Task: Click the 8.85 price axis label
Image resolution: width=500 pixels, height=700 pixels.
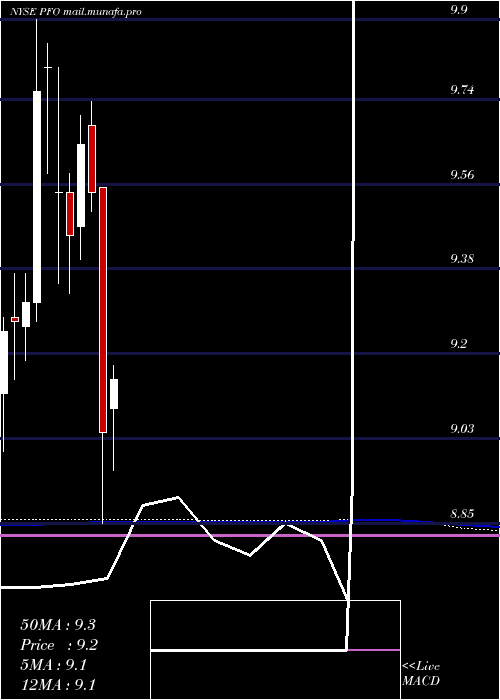Action: (x=462, y=513)
